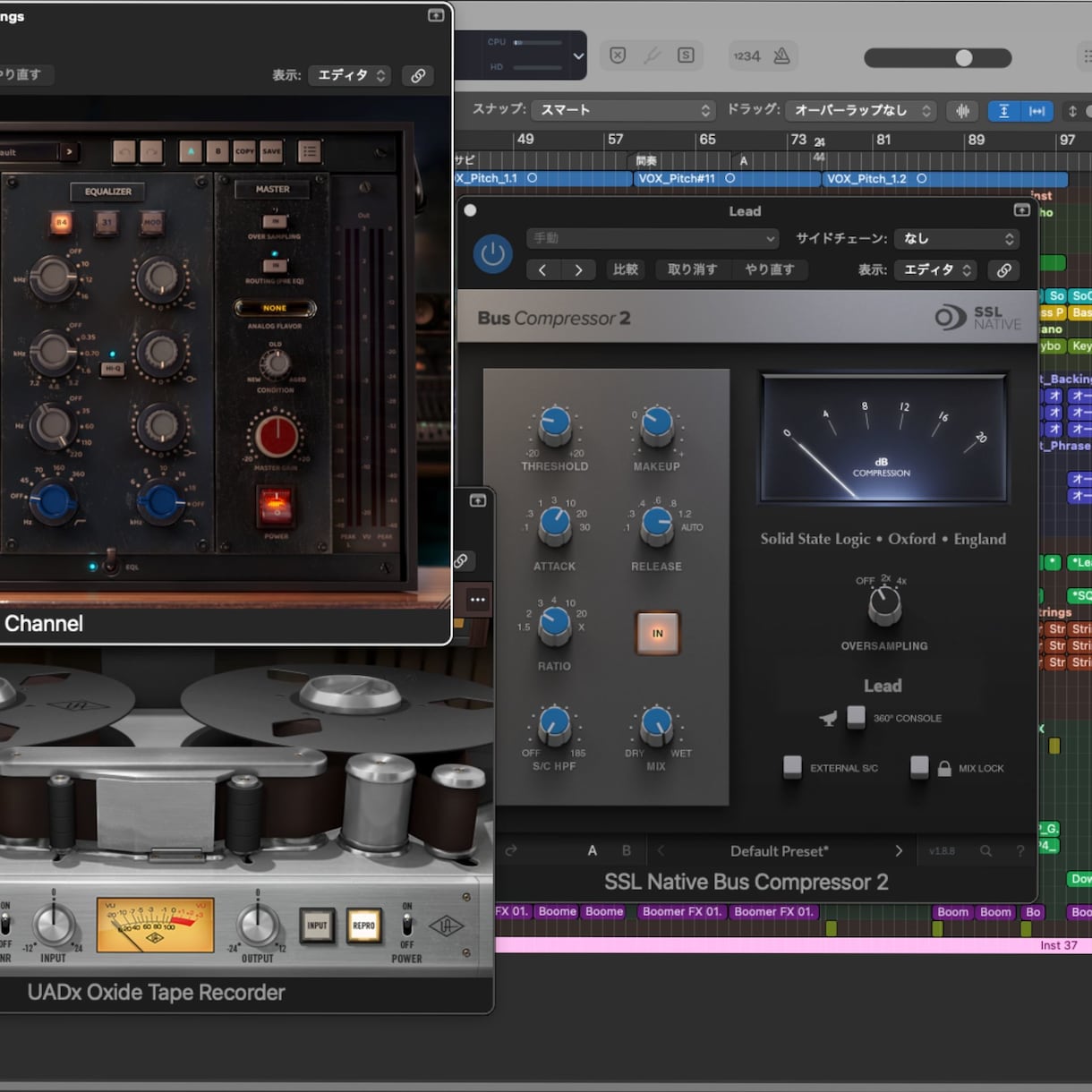Click the ATTACK knob on Bus Compressor
The height and width of the screenshot is (1092, 1092).
tap(555, 526)
